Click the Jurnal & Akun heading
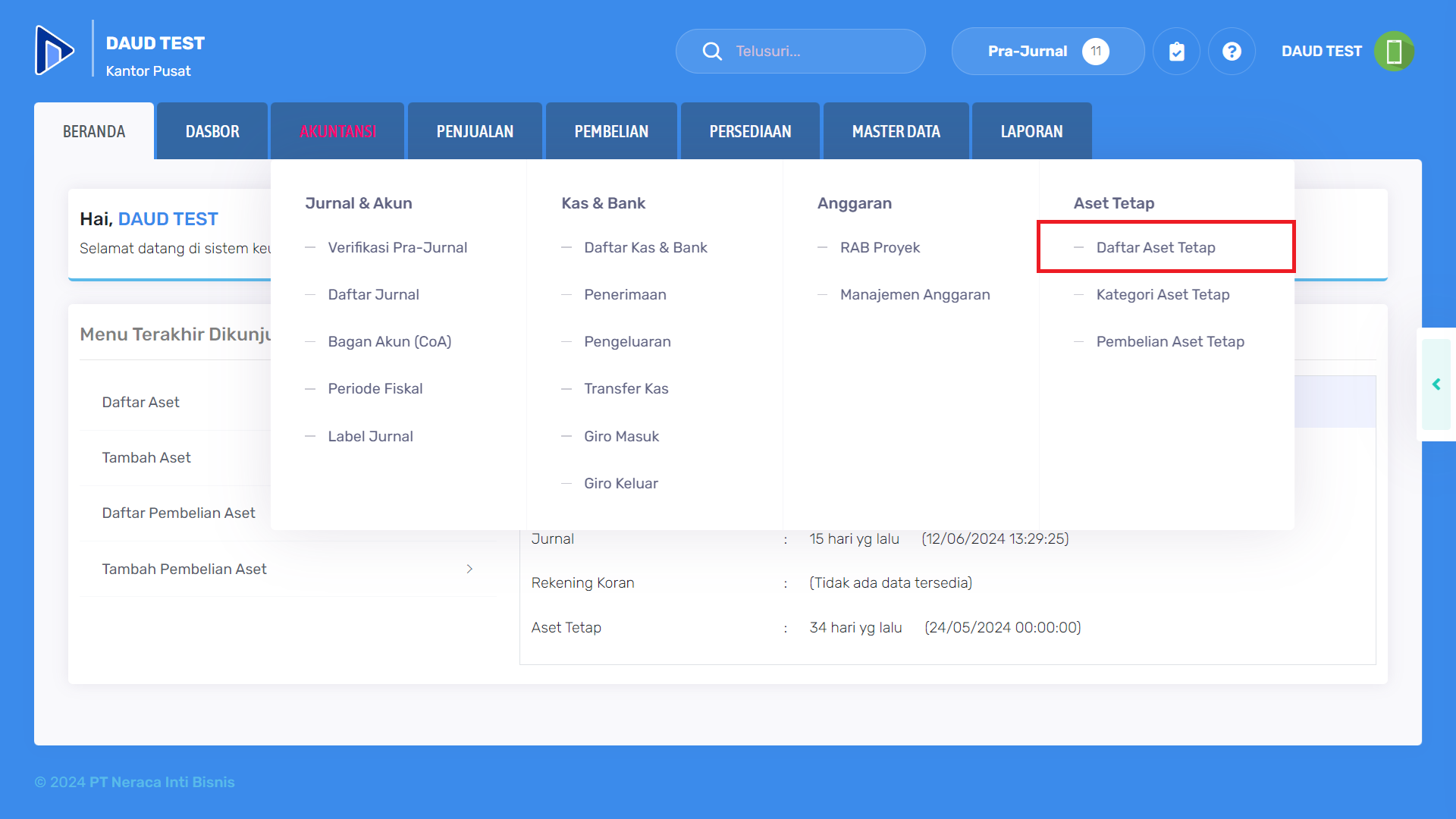The height and width of the screenshot is (819, 1456). coord(358,203)
